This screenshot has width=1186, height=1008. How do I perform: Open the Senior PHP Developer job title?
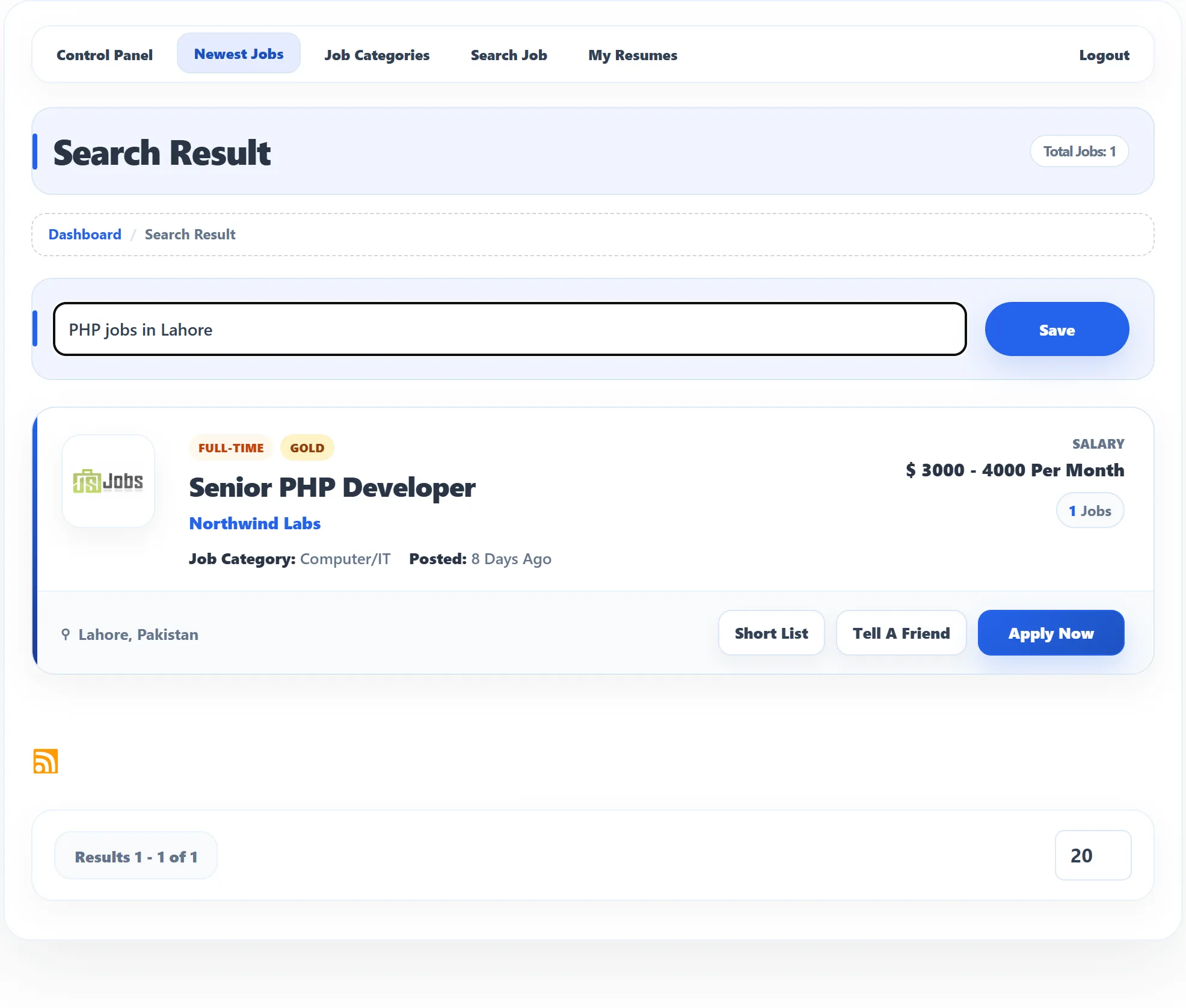tap(332, 487)
